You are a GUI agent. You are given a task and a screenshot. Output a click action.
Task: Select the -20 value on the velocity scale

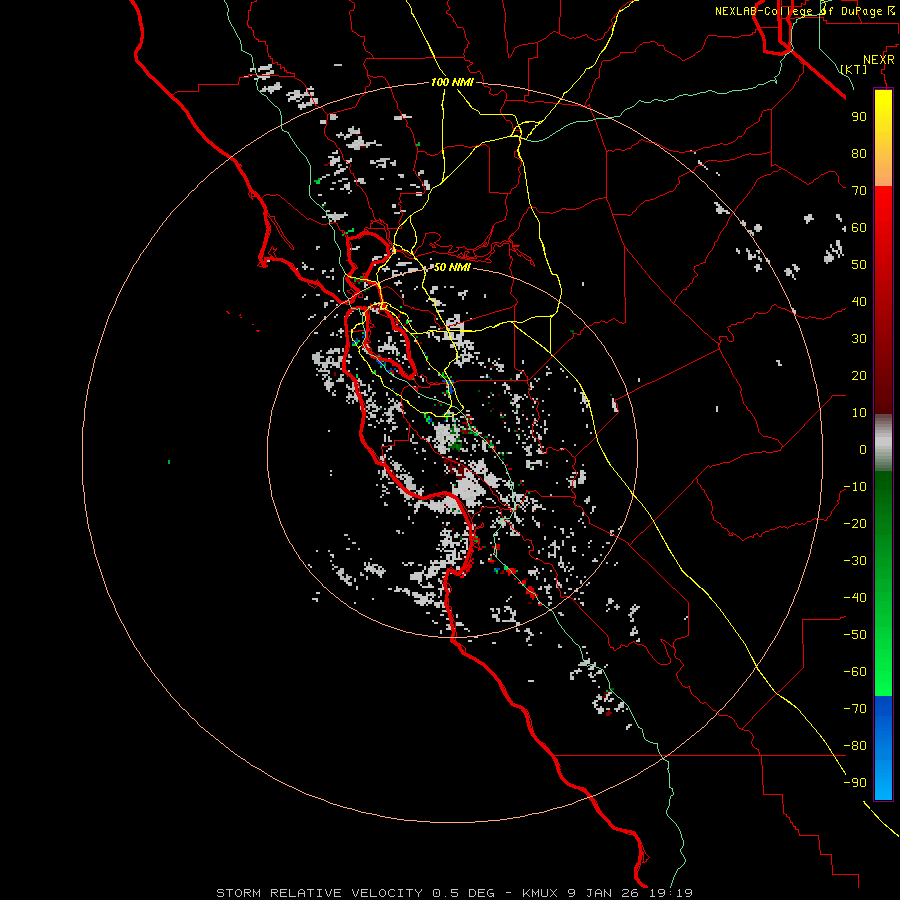pyautogui.click(x=855, y=523)
